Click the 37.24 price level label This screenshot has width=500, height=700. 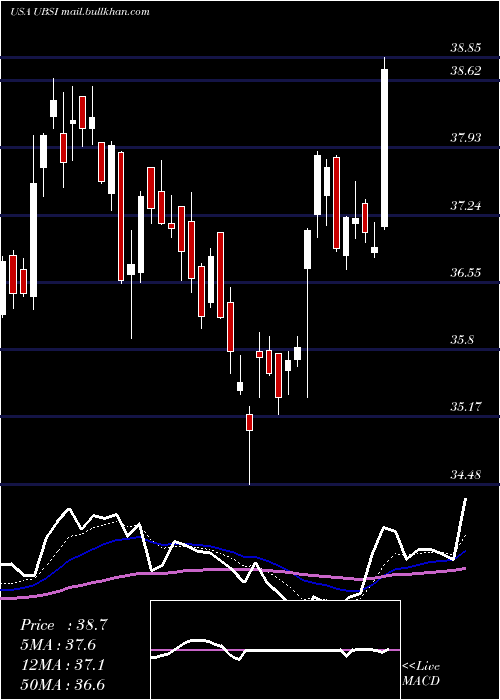[466, 205]
